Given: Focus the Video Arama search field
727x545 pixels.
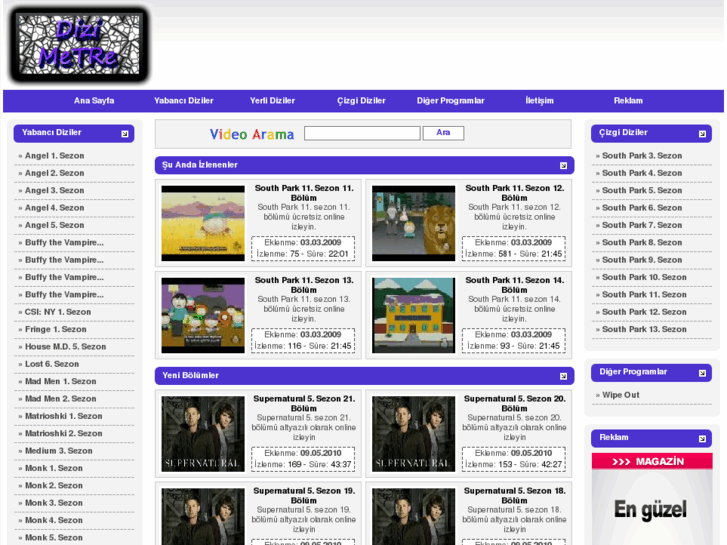Looking at the screenshot, I should tap(362, 134).
